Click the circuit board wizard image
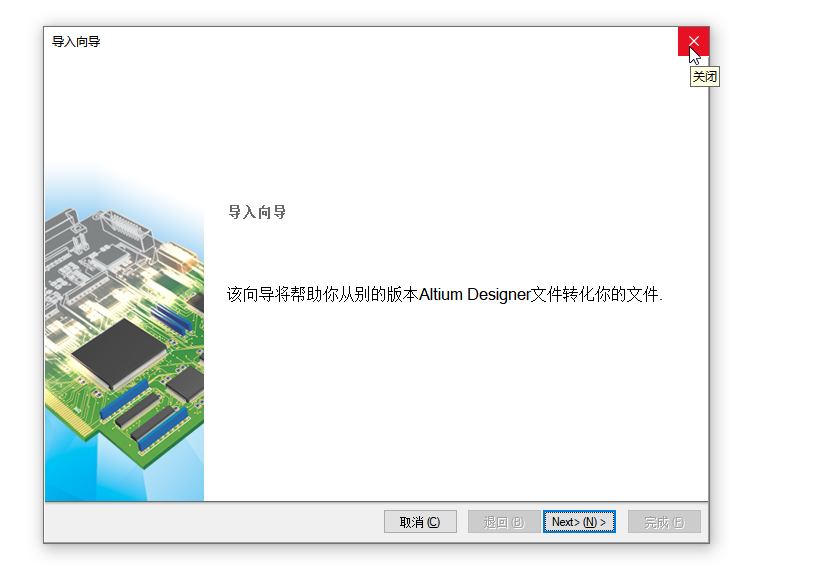This screenshot has width=839, height=577. point(125,332)
